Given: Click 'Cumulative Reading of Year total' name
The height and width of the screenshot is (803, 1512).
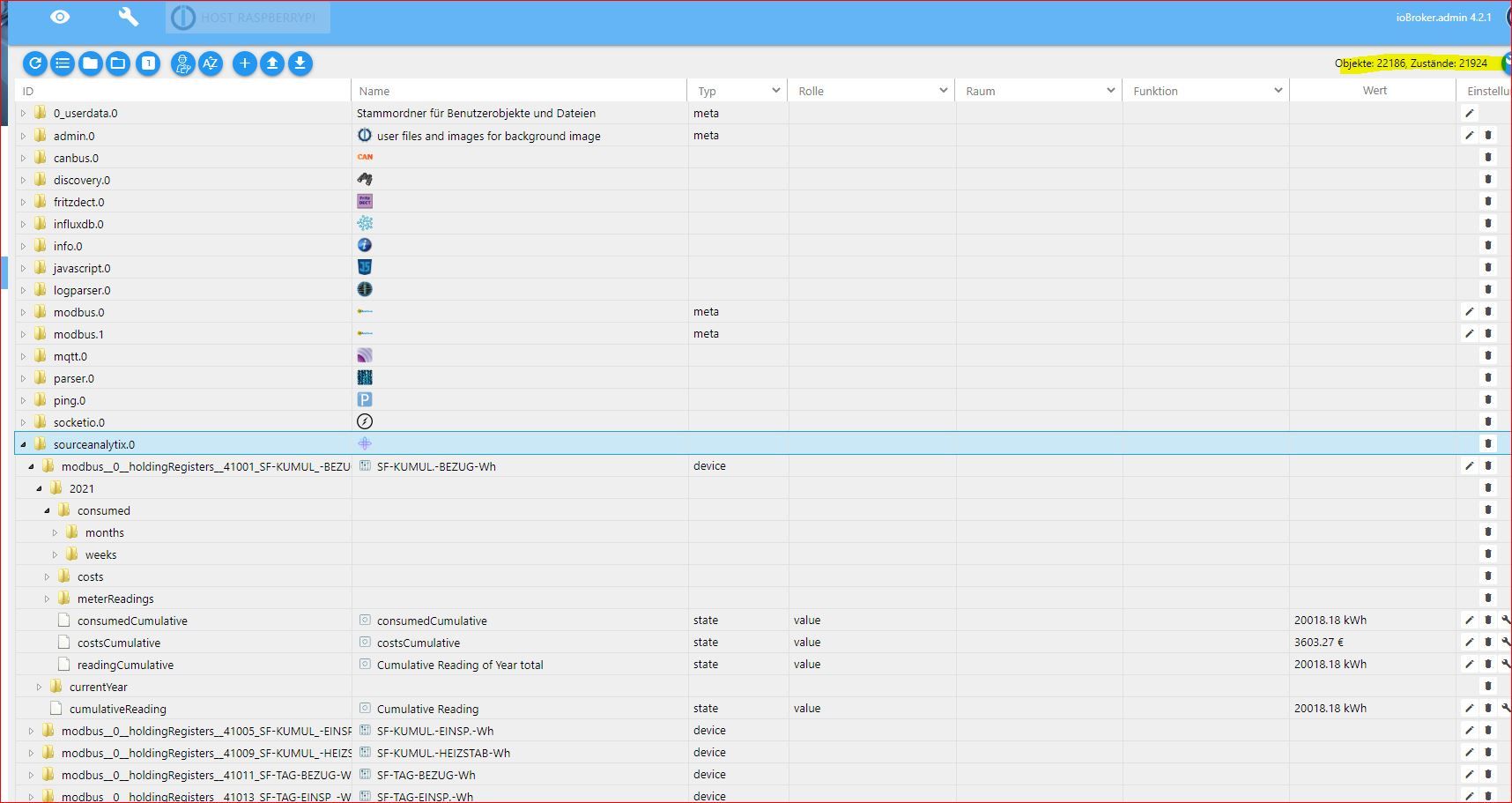Looking at the screenshot, I should pyautogui.click(x=460, y=665).
